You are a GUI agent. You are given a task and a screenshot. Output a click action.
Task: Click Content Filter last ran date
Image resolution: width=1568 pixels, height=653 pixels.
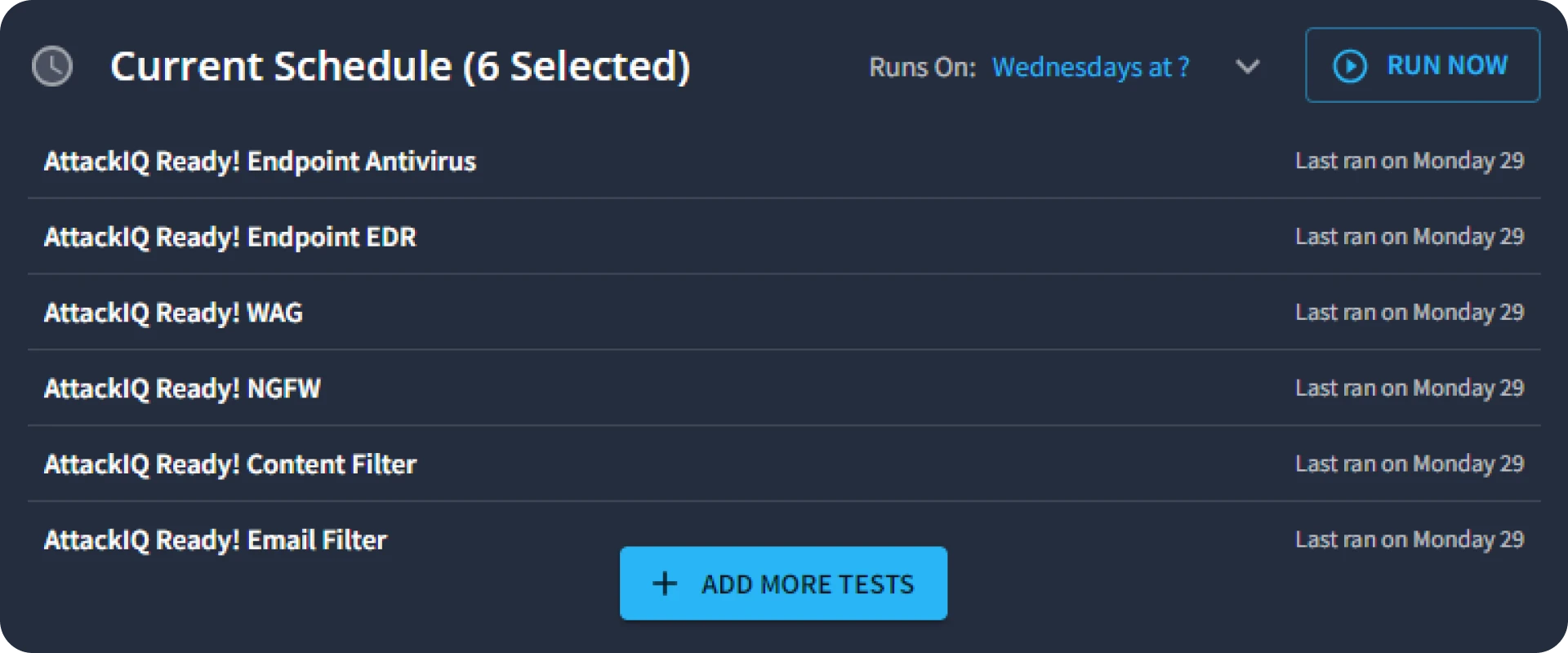click(1409, 464)
